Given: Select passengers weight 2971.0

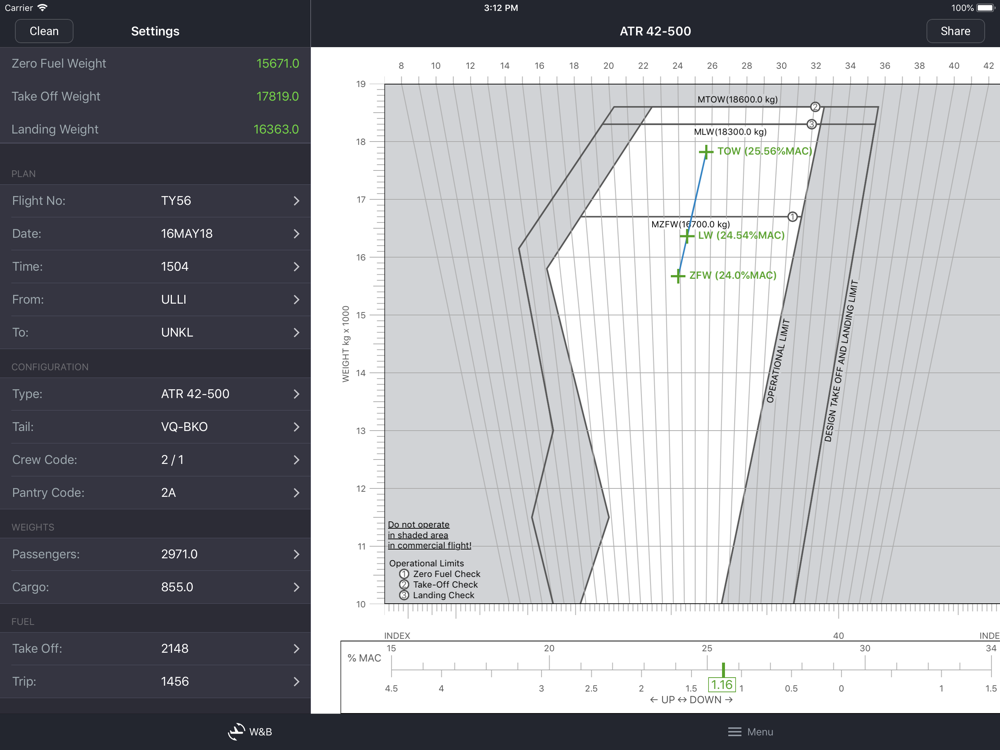Looking at the screenshot, I should pos(179,554).
